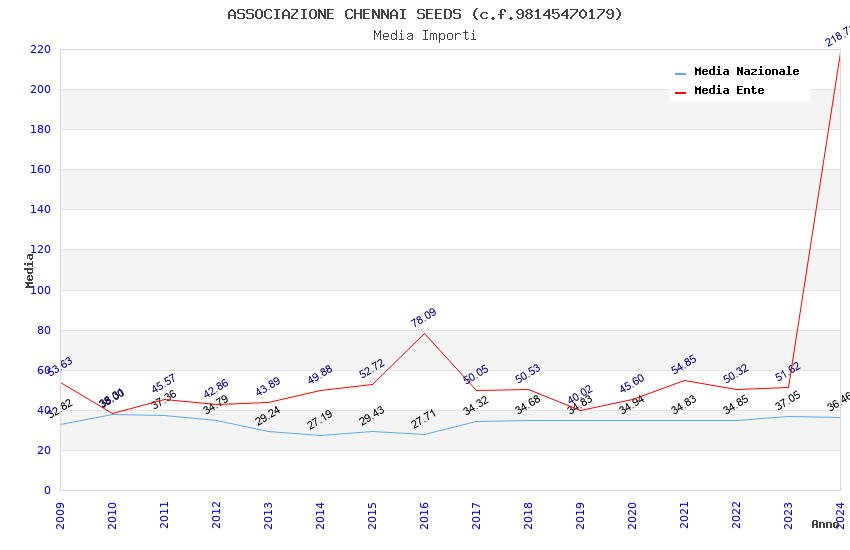Select the Media Ente legend label
850x550 pixels.
(x=729, y=90)
